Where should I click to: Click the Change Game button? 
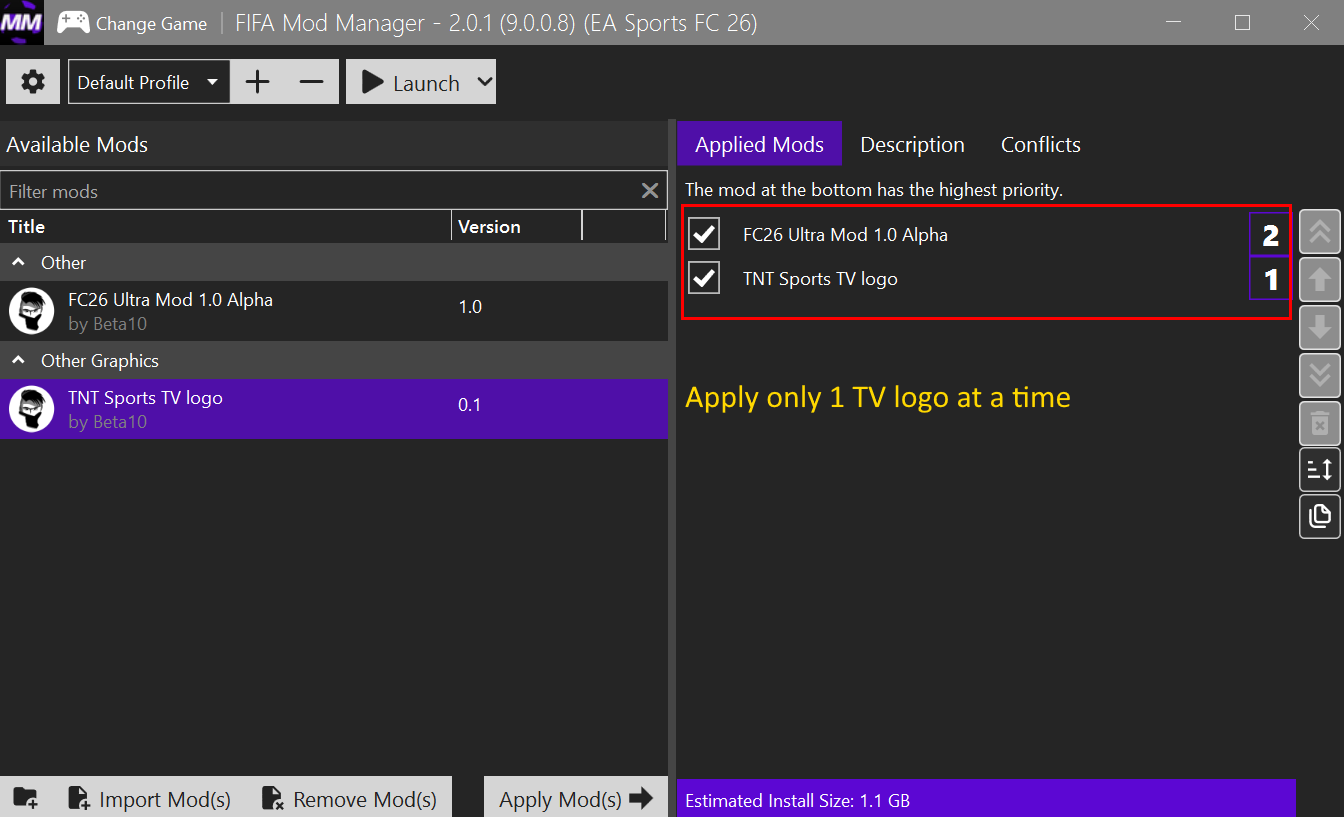click(132, 23)
